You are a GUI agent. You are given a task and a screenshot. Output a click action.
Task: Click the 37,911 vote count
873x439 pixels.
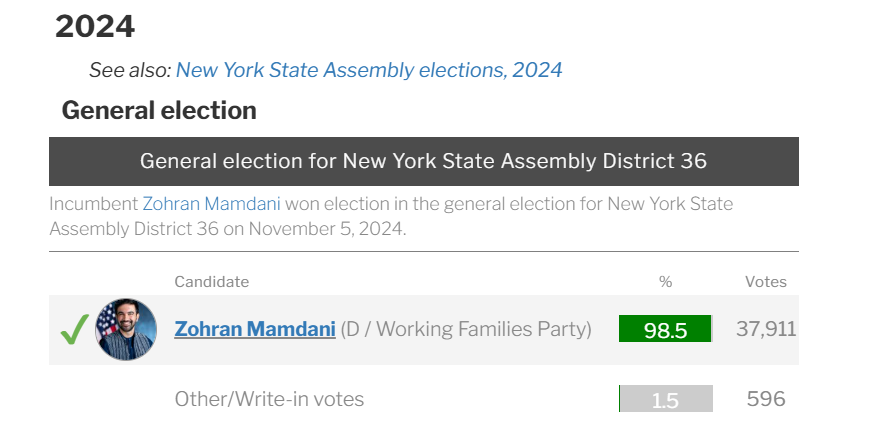click(x=766, y=328)
